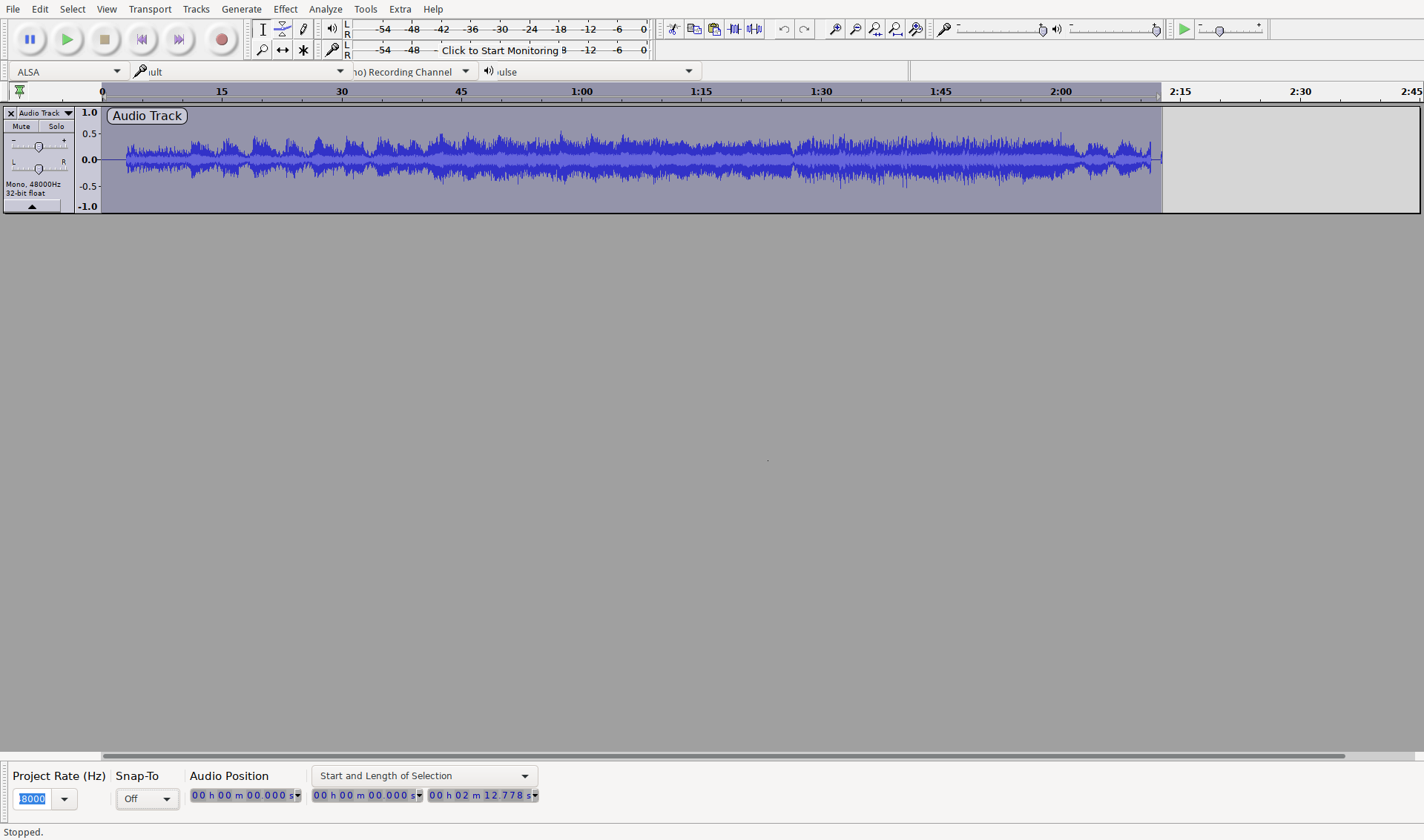Click Play-at-Speed green arrow

pos(1184,30)
